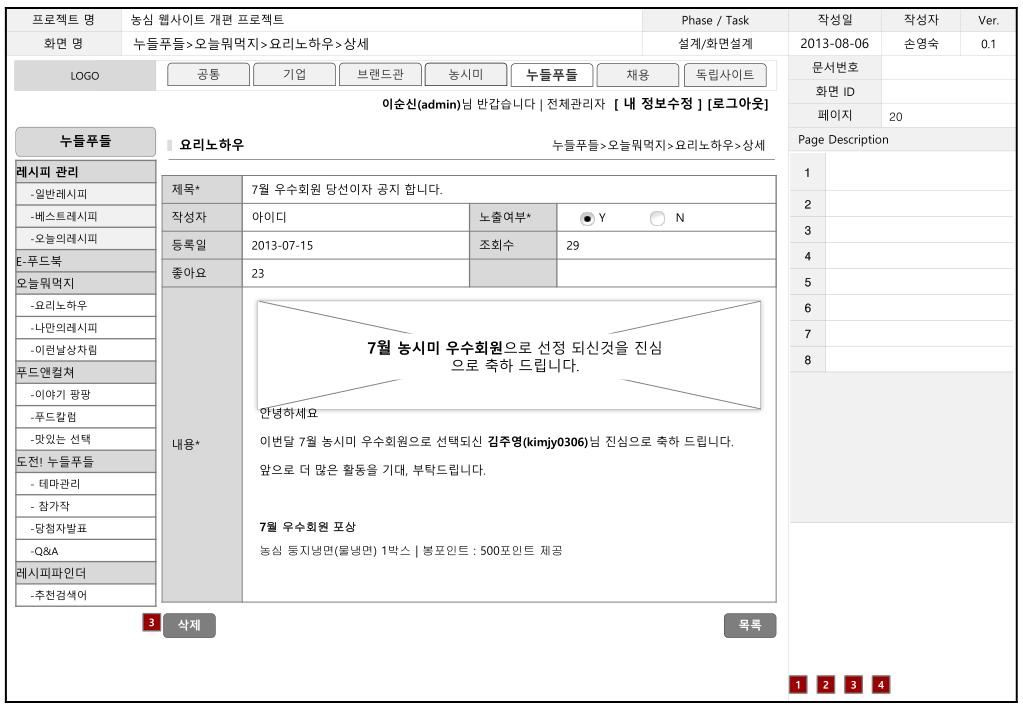The image size is (1023, 708).
Task: Select 일반레시피 in the sidebar
Action: tap(85, 194)
